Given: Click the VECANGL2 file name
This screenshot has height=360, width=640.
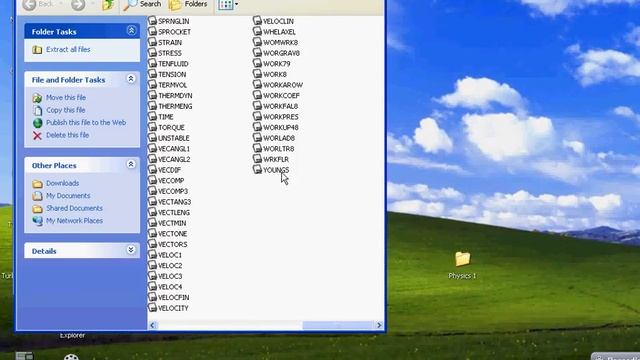Looking at the screenshot, I should point(174,160).
